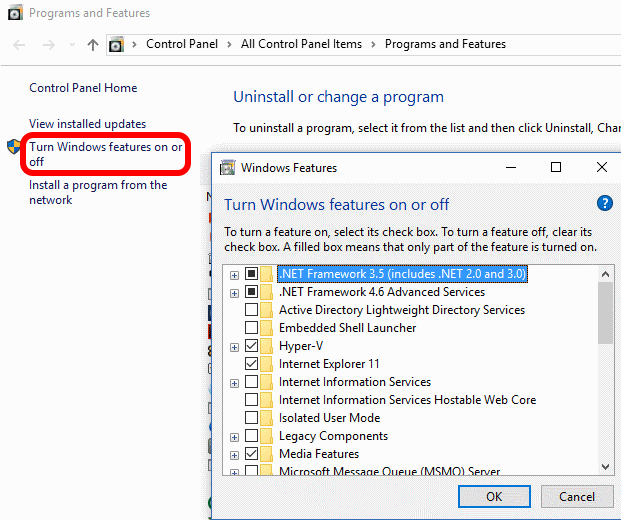The image size is (621, 520).
Task: Enable Active Directory Lightweight Directory Services checkbox
Action: click(x=251, y=310)
